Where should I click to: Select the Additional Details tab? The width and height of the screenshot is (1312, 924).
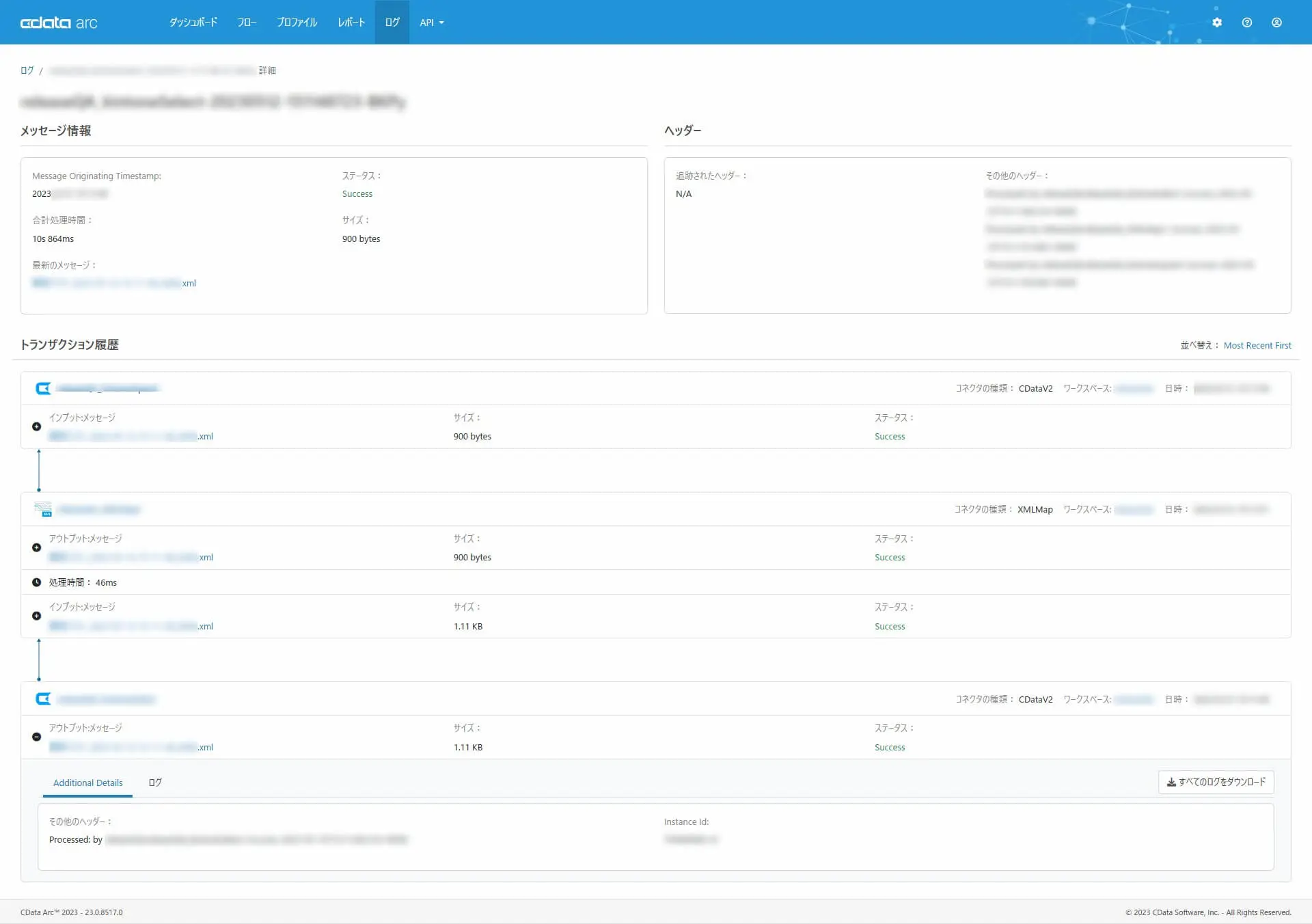click(x=87, y=783)
